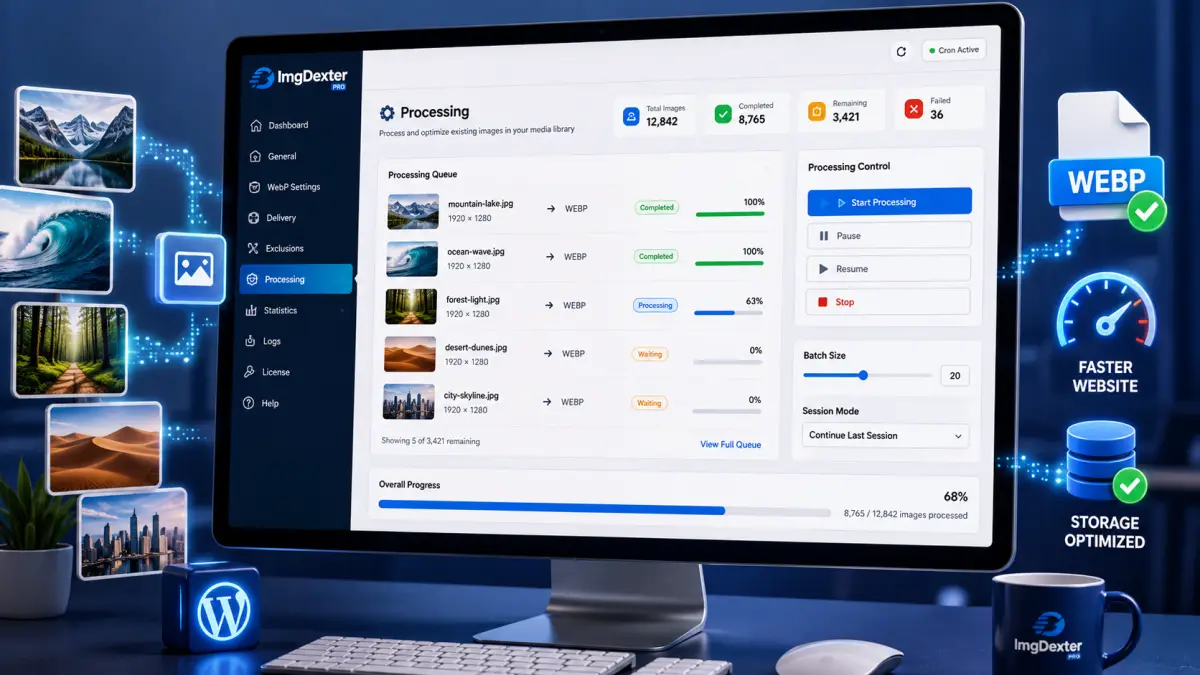Select the WebP Settings sidebar icon

(x=252, y=187)
